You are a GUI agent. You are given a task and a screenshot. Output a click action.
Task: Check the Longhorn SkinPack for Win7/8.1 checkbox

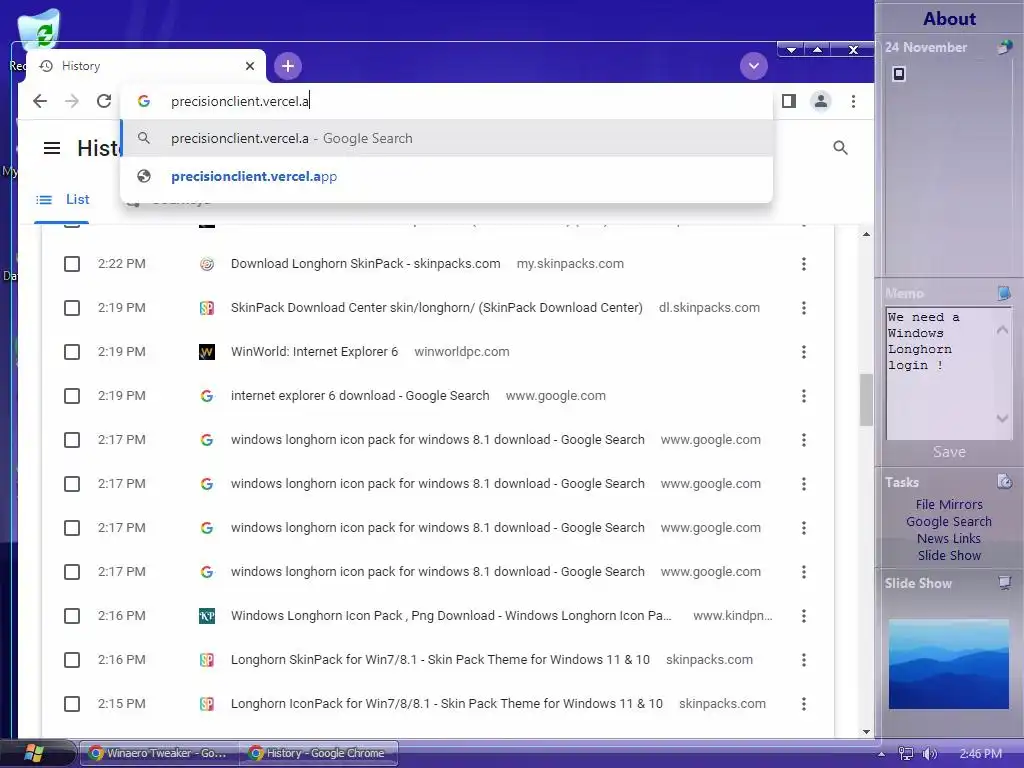[72, 660]
